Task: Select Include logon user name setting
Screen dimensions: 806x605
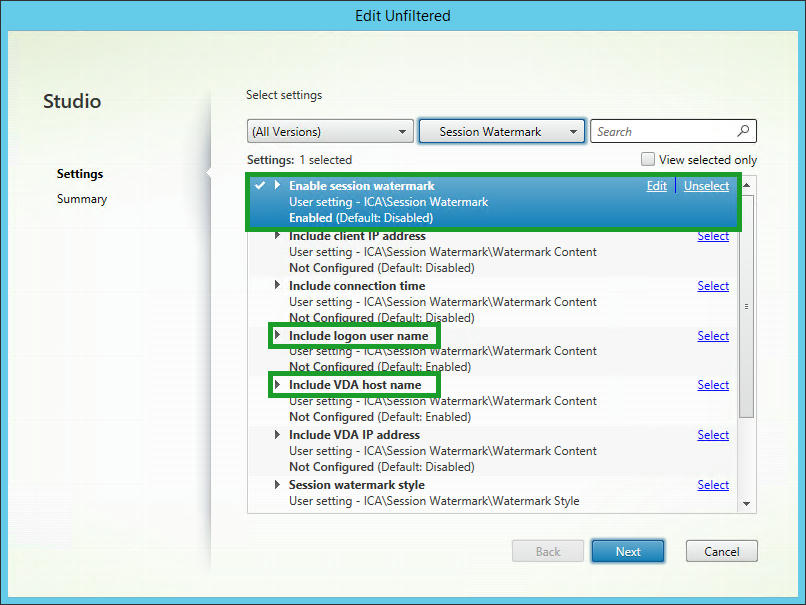Action: (x=713, y=336)
